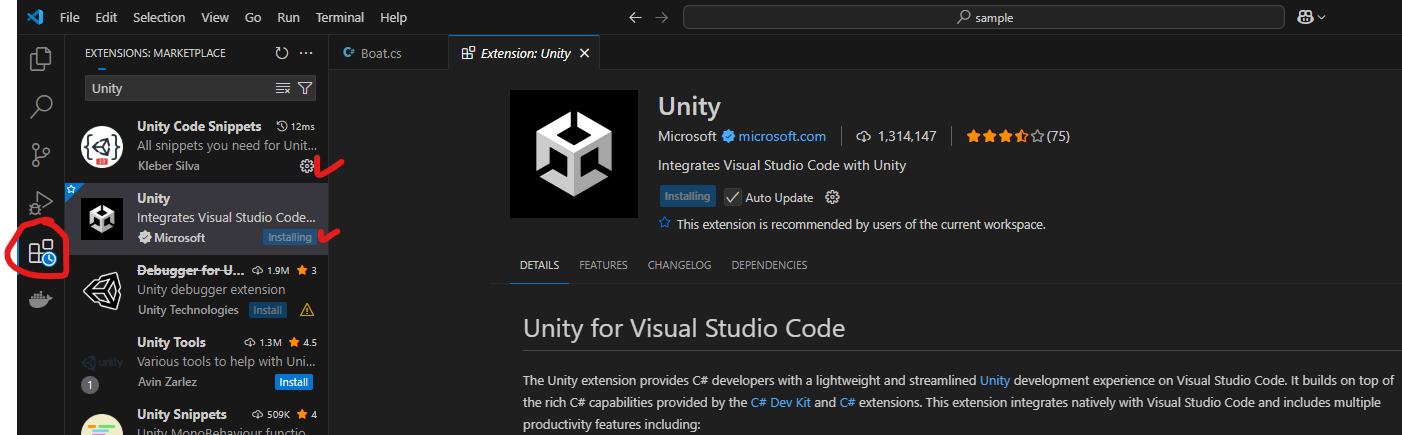Open the Selection menu
The width and height of the screenshot is (1402, 435).
pos(159,17)
